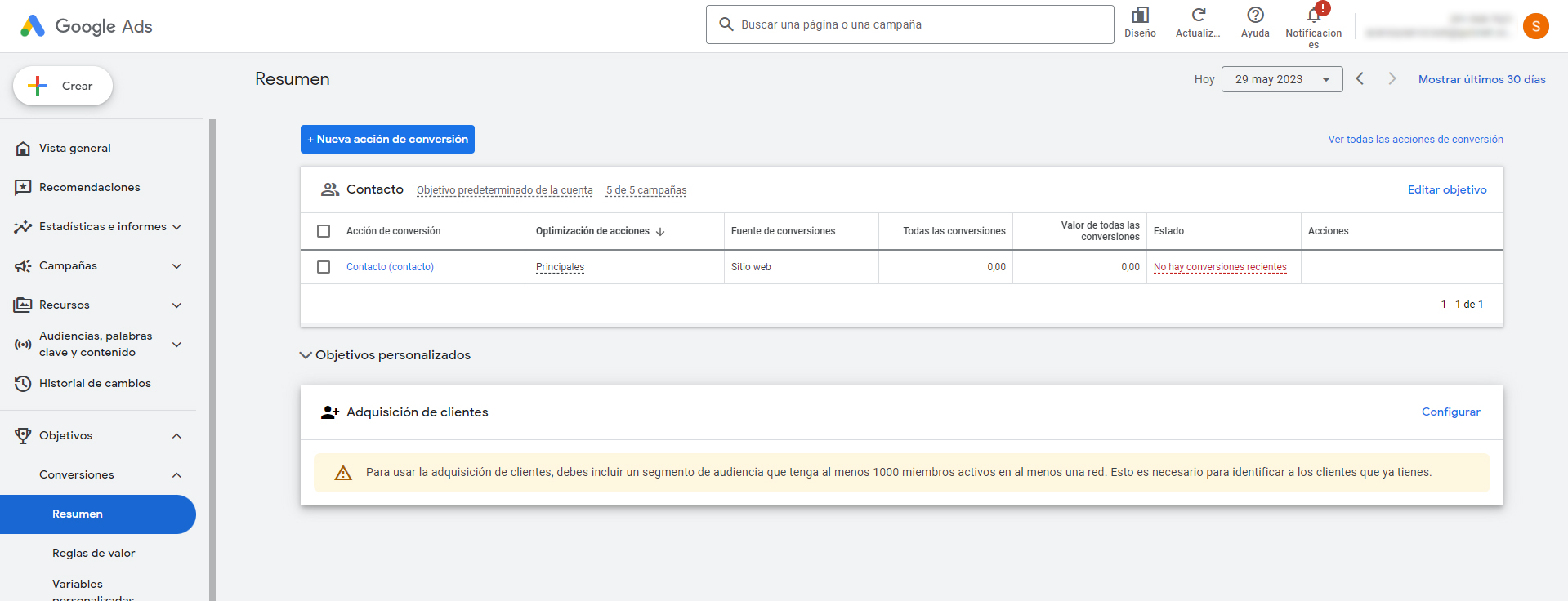
Task: Check the Contacto (contacto) row checkbox
Action: tap(324, 267)
